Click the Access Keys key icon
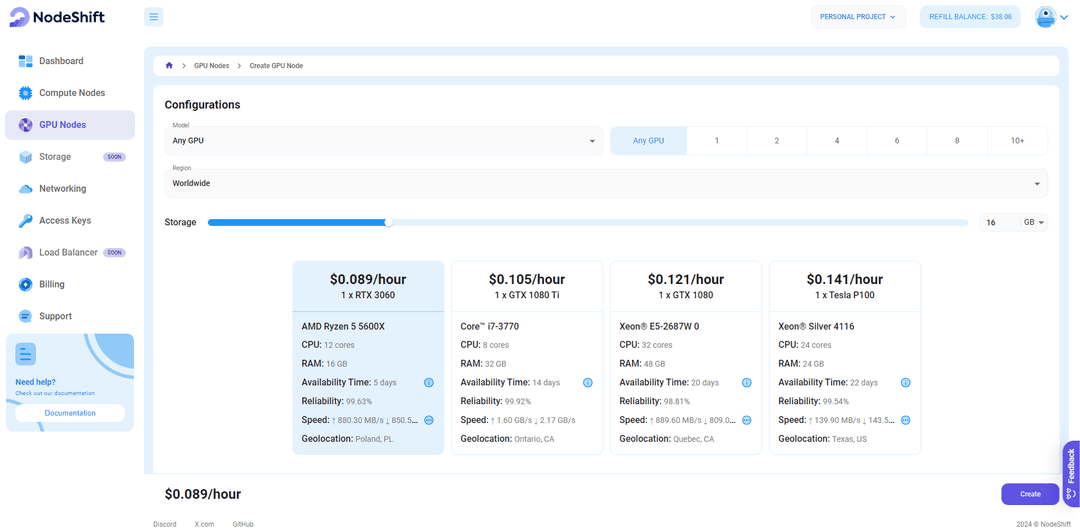The width and height of the screenshot is (1080, 531). (x=25, y=220)
